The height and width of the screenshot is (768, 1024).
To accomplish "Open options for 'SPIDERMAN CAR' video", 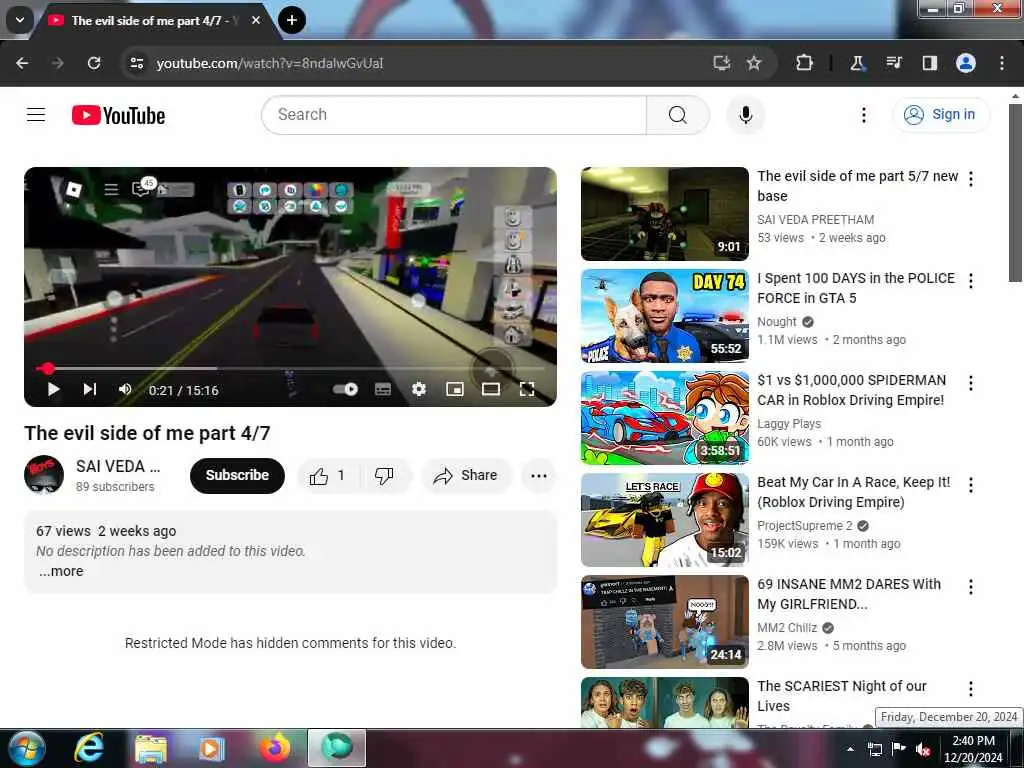I will point(971,383).
